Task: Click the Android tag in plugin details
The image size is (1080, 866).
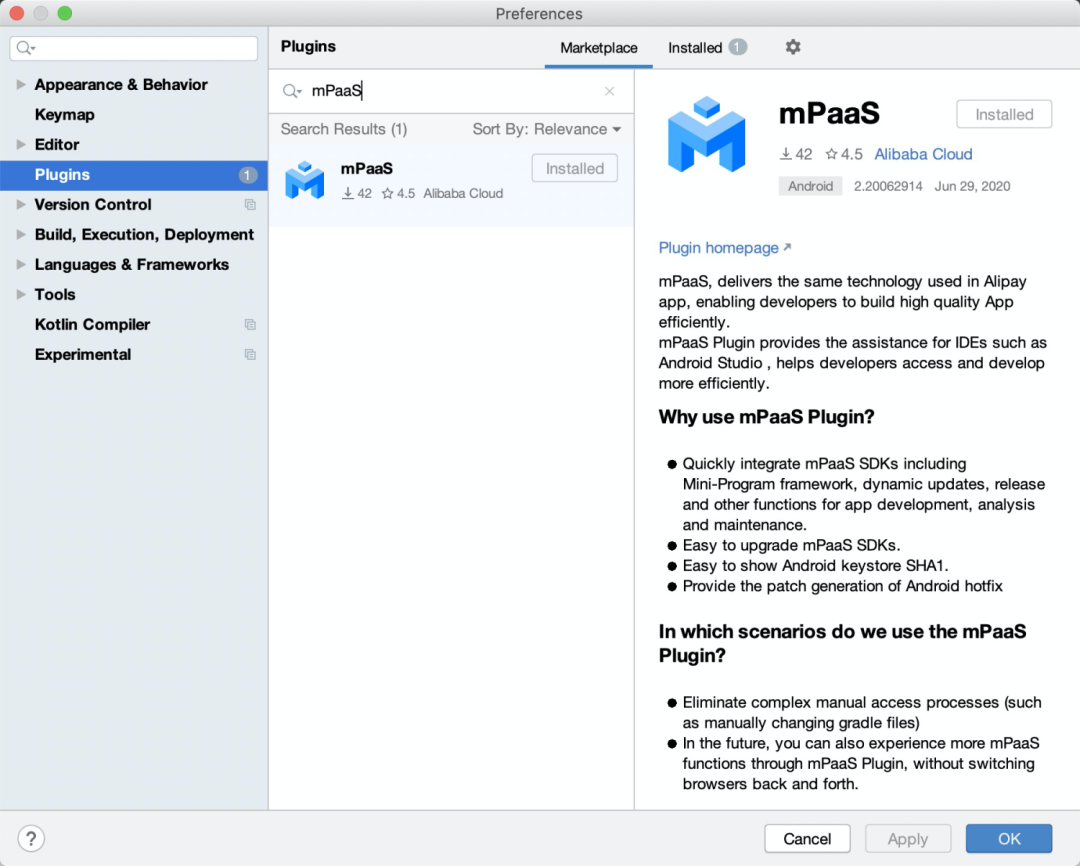Action: [x=810, y=186]
